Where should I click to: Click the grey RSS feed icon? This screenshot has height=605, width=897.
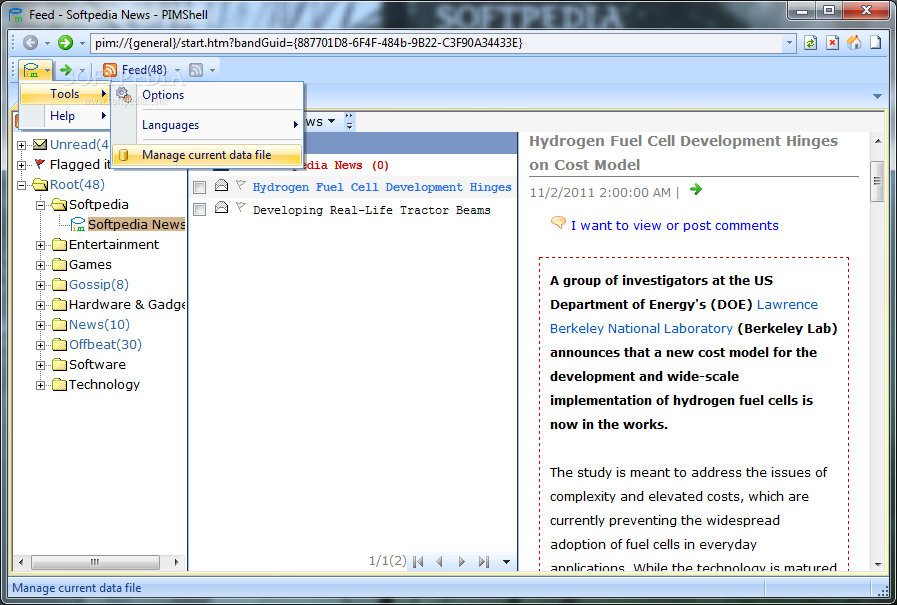[x=196, y=70]
